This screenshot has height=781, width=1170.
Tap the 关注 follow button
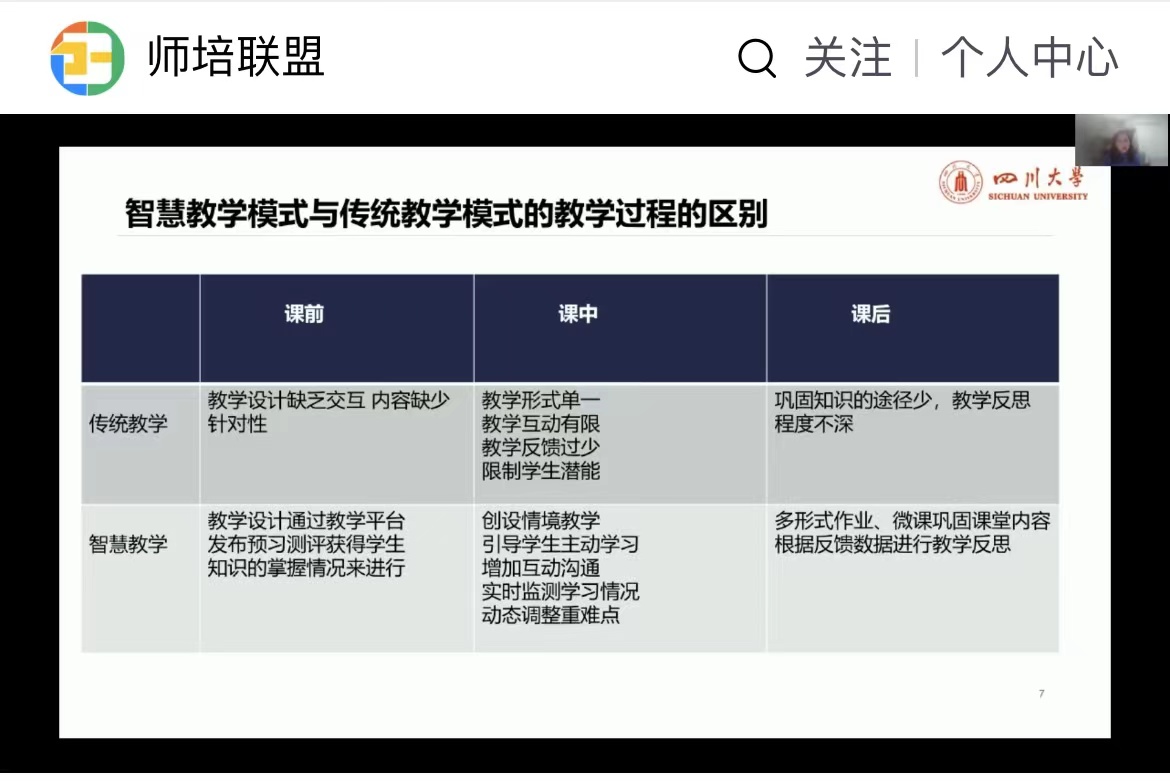click(847, 58)
